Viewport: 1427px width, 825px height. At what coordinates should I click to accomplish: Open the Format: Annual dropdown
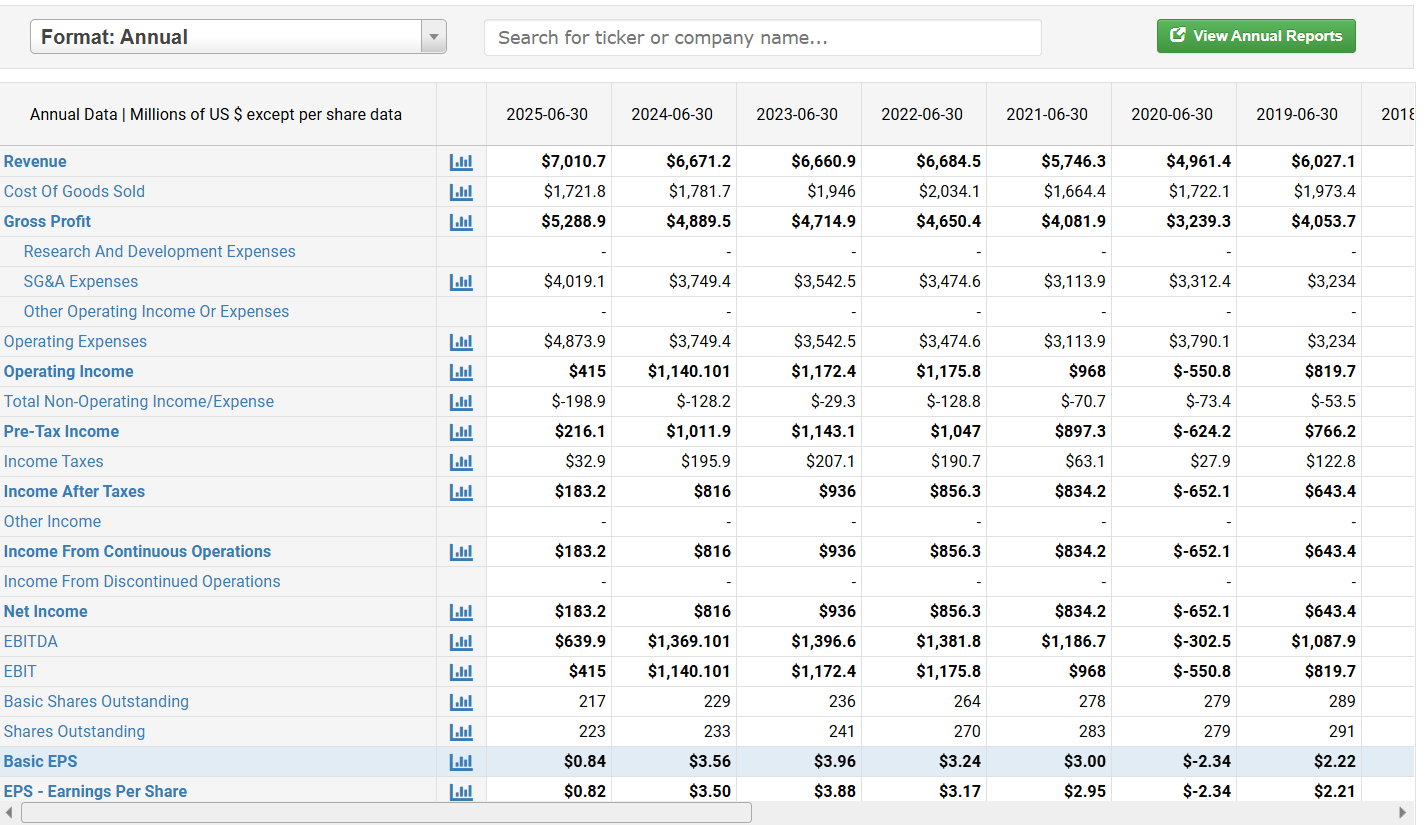point(238,37)
